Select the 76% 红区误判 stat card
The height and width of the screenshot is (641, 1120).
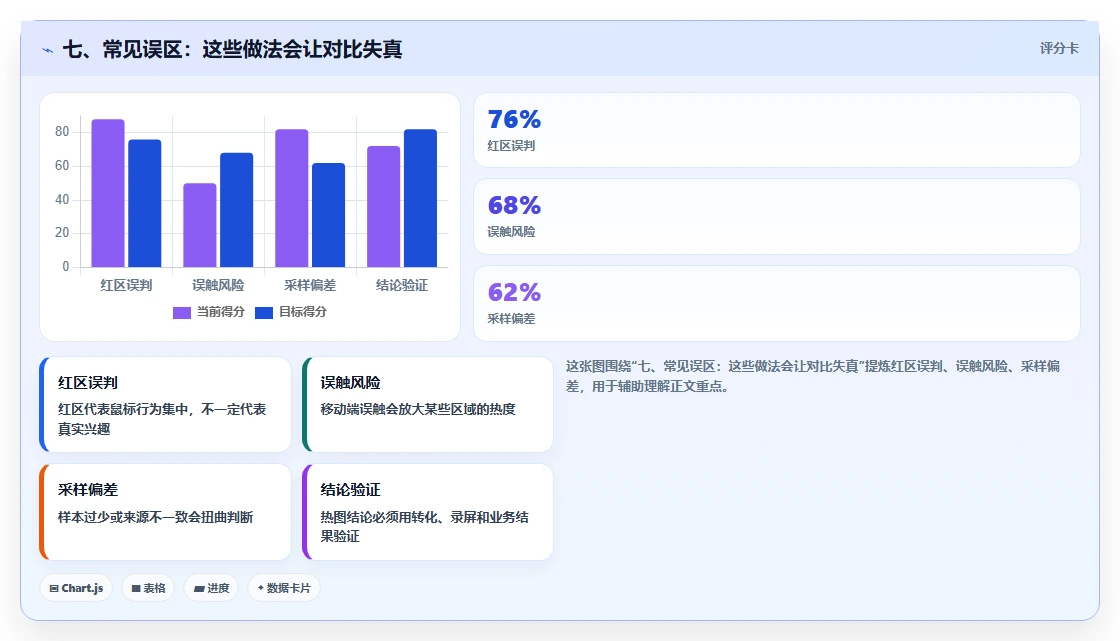pyautogui.click(x=776, y=130)
